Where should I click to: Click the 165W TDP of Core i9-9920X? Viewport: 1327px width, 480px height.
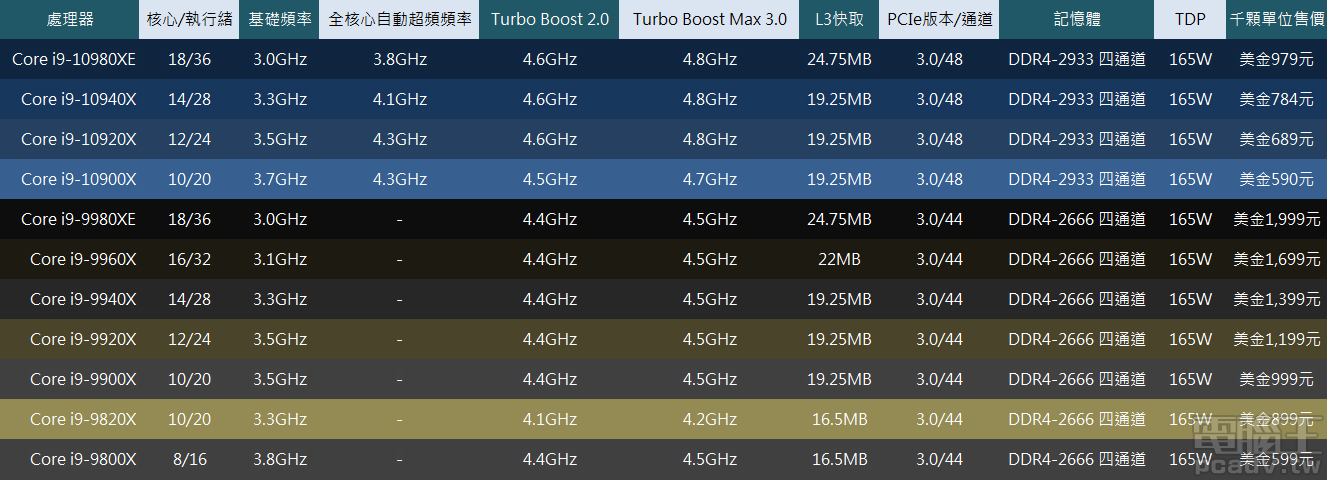tap(1190, 339)
